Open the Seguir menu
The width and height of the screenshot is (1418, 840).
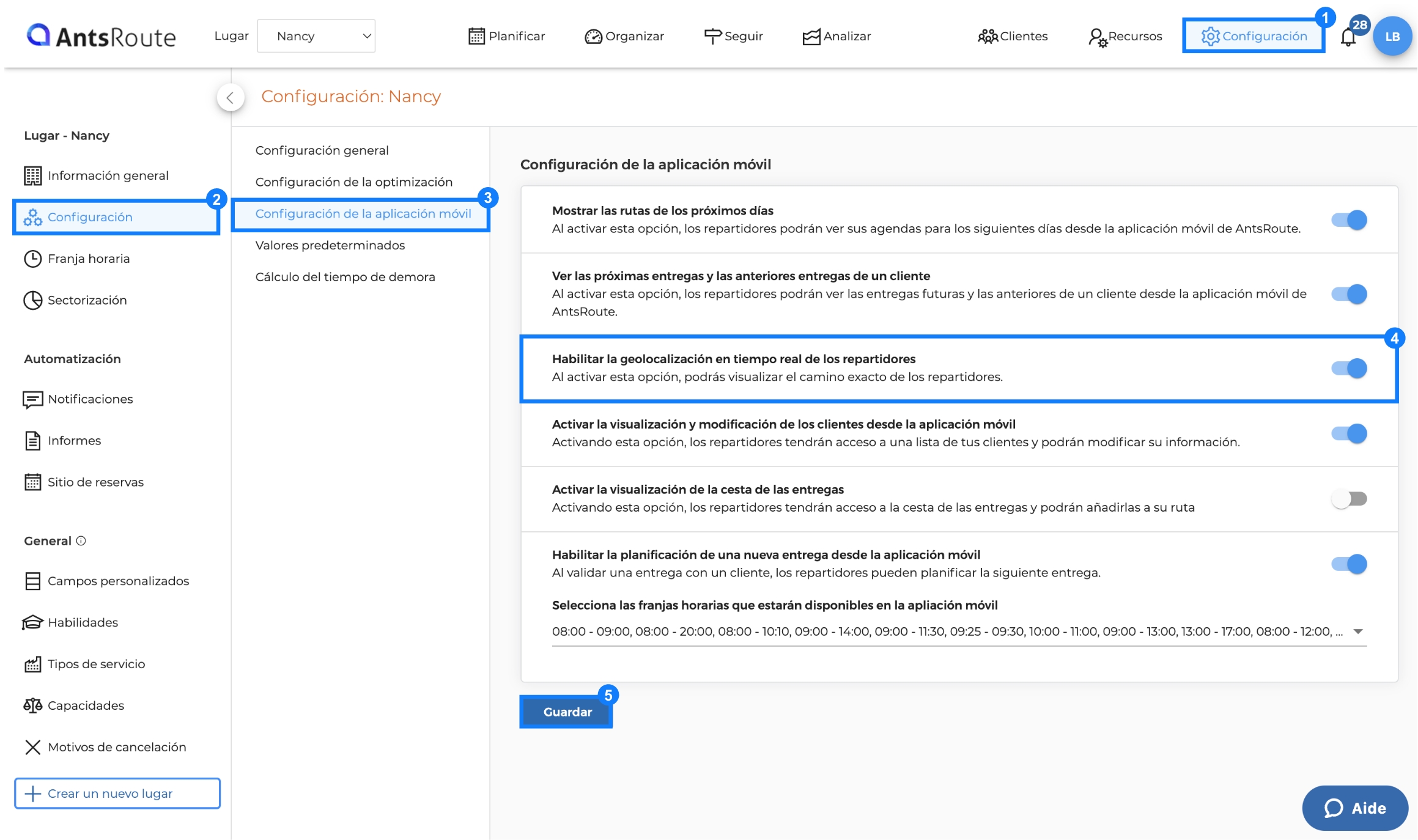(733, 37)
